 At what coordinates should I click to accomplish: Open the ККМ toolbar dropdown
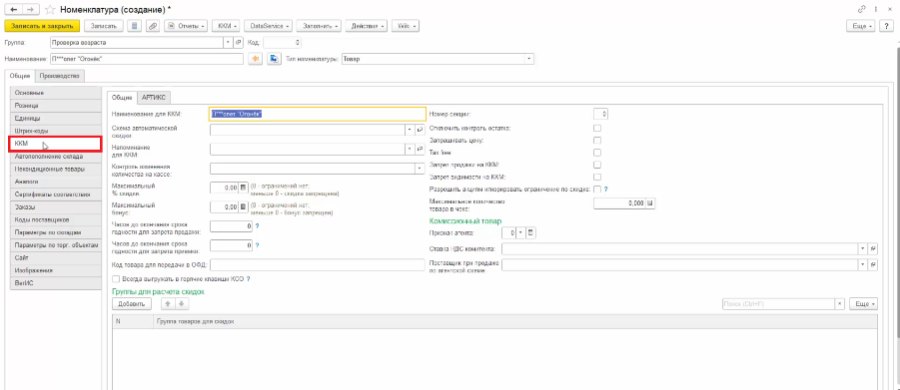coord(226,26)
